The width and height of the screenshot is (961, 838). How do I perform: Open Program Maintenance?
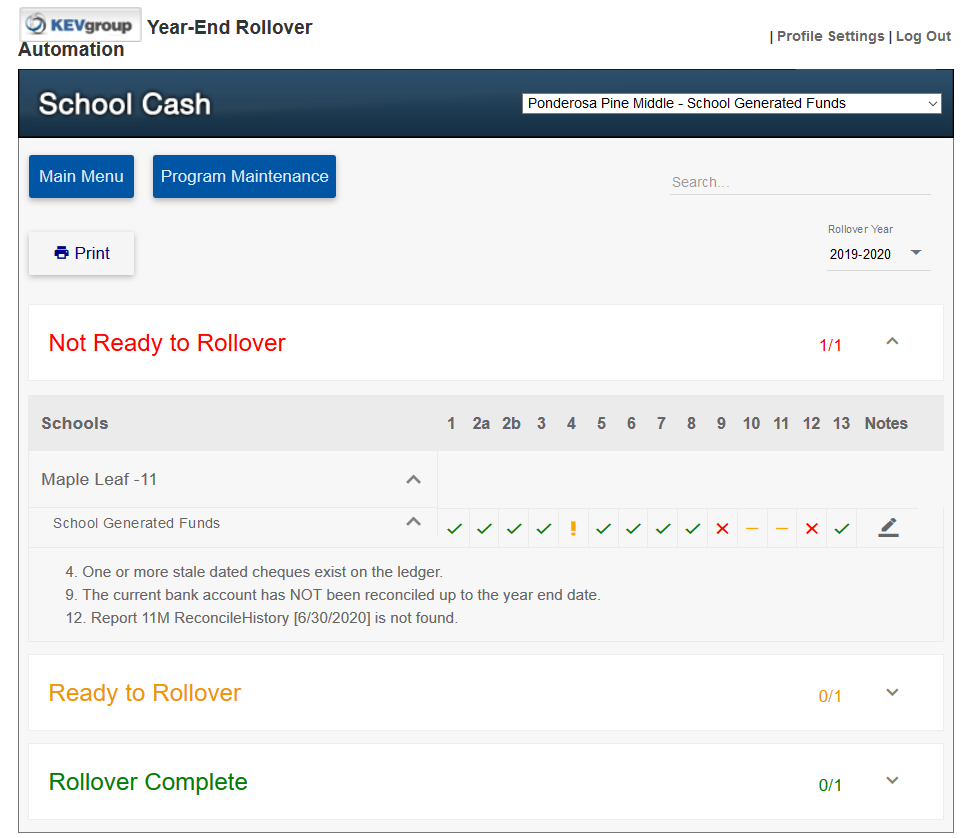point(245,177)
